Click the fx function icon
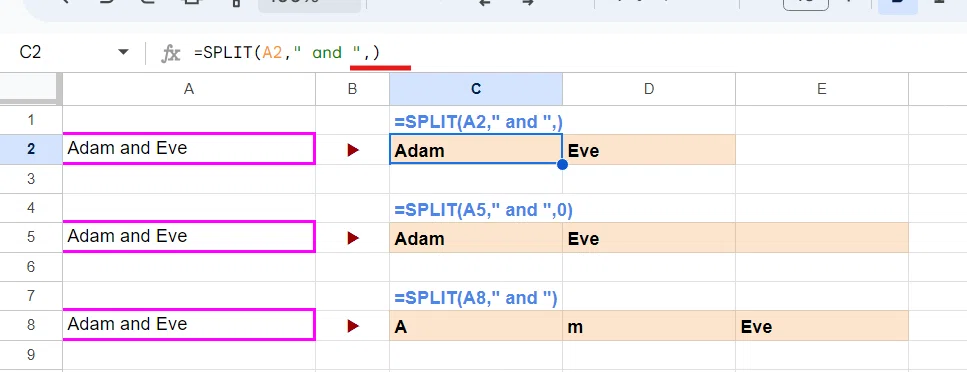The image size is (967, 372). click(170, 54)
